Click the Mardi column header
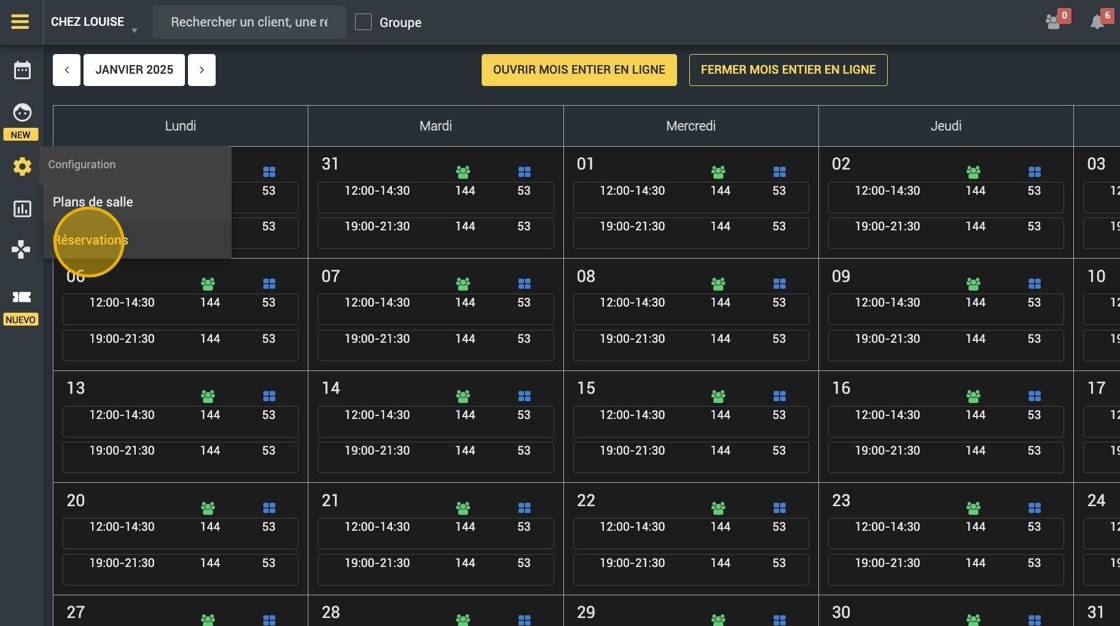This screenshot has height=626, width=1120. point(436,126)
